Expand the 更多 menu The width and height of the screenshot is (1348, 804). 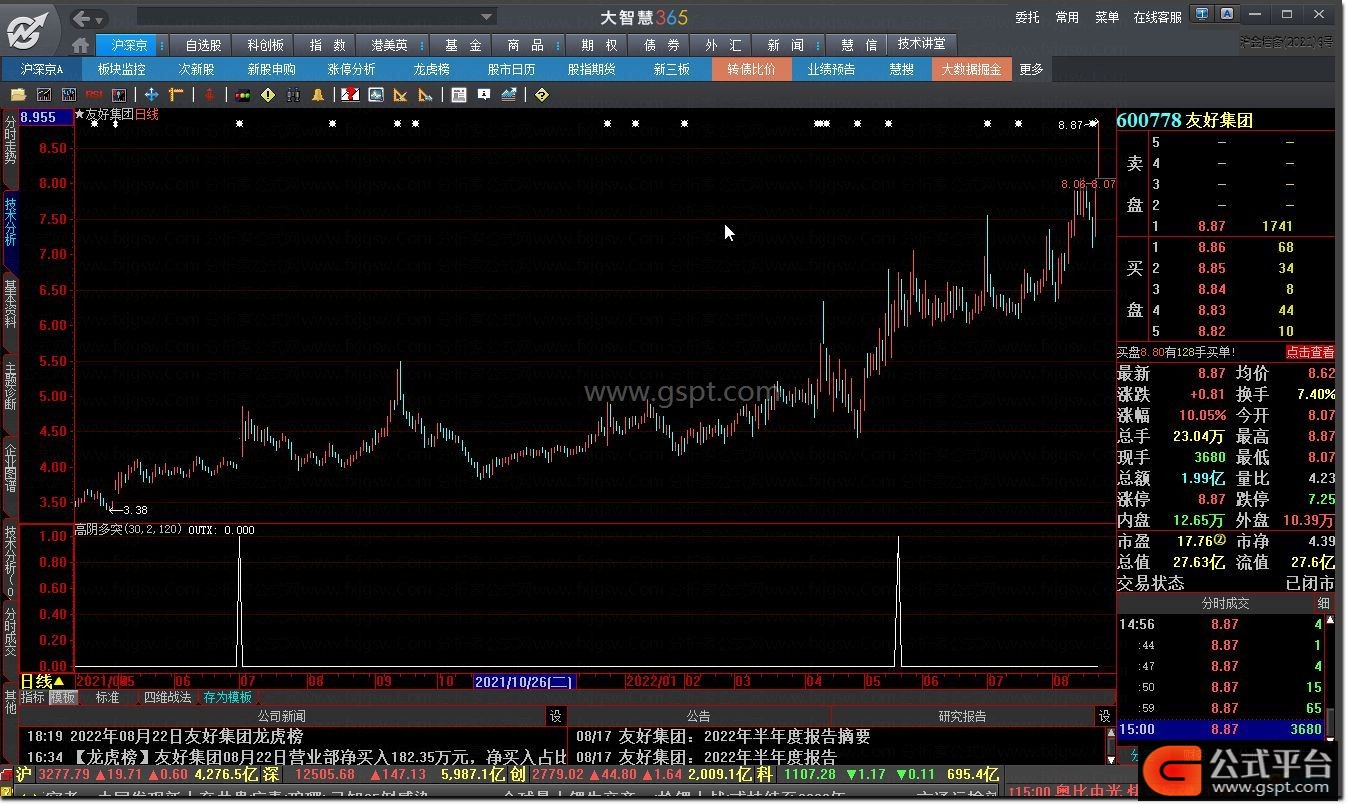pyautogui.click(x=1031, y=69)
